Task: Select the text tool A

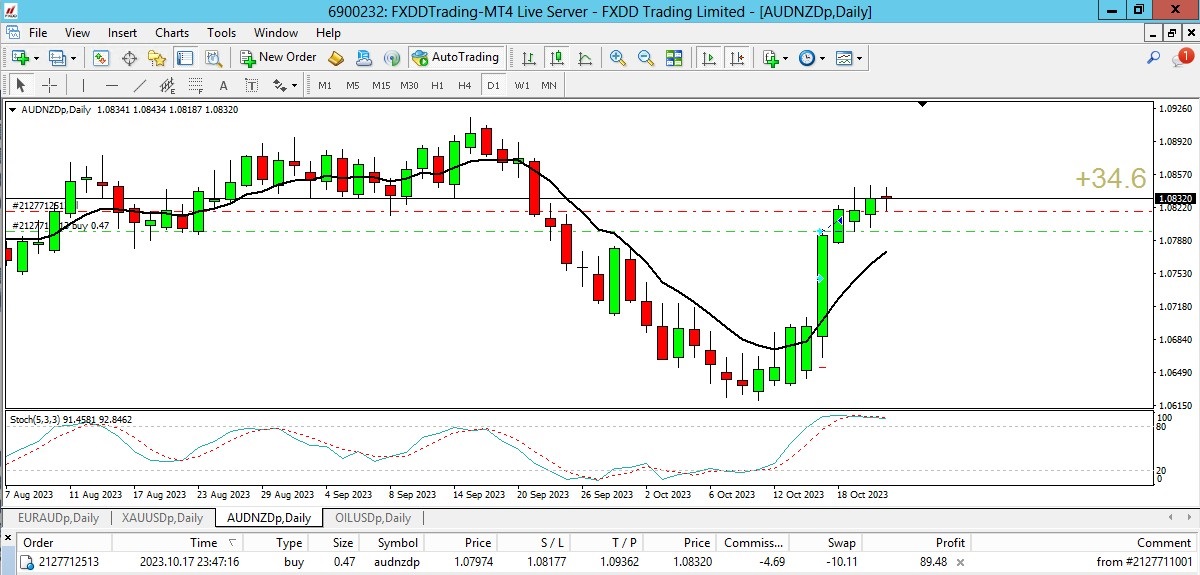Action: (x=223, y=85)
